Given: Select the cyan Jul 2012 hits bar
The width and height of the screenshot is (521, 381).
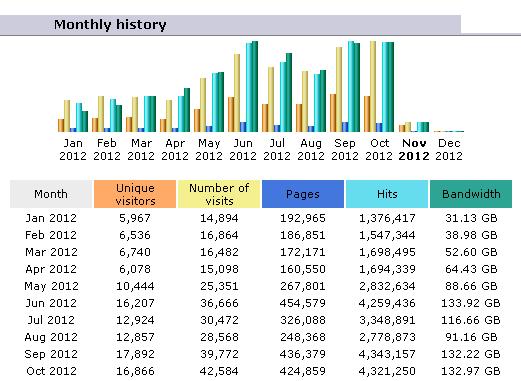Looking at the screenshot, I should [x=283, y=97].
